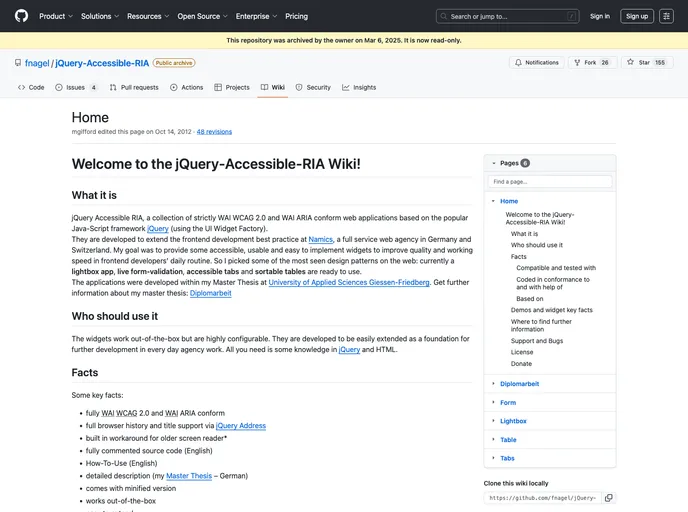688x512 pixels.
Task: Open the jQuery Address link
Action: point(241,426)
